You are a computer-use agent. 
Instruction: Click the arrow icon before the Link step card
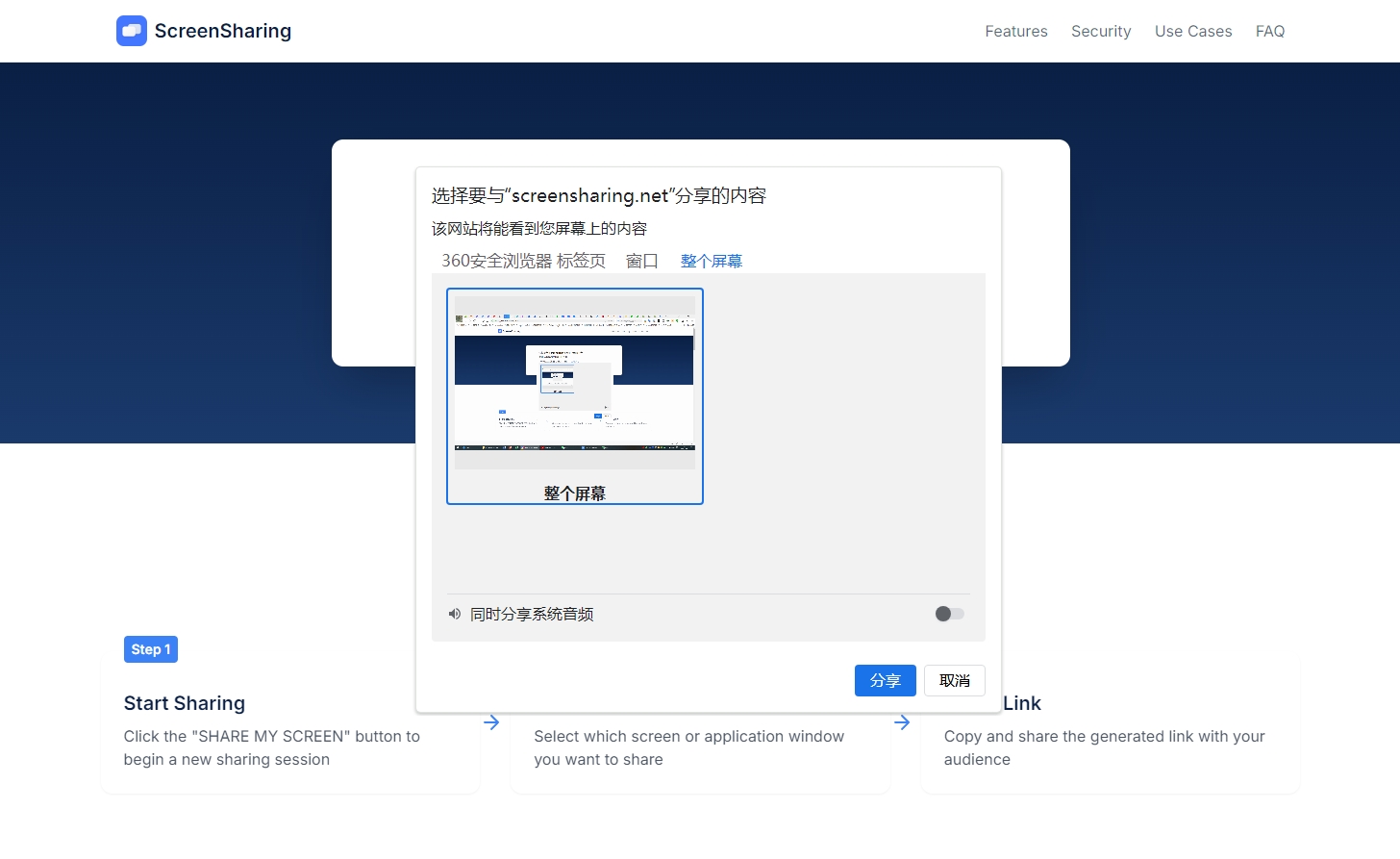902,722
